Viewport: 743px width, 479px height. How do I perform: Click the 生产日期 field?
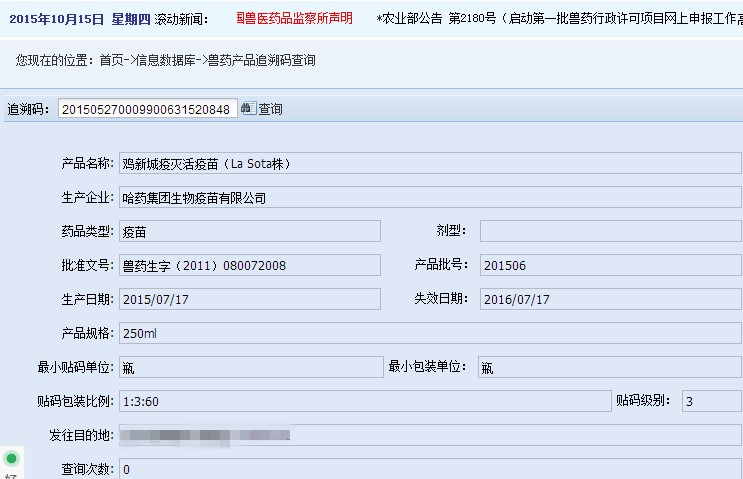[249, 299]
